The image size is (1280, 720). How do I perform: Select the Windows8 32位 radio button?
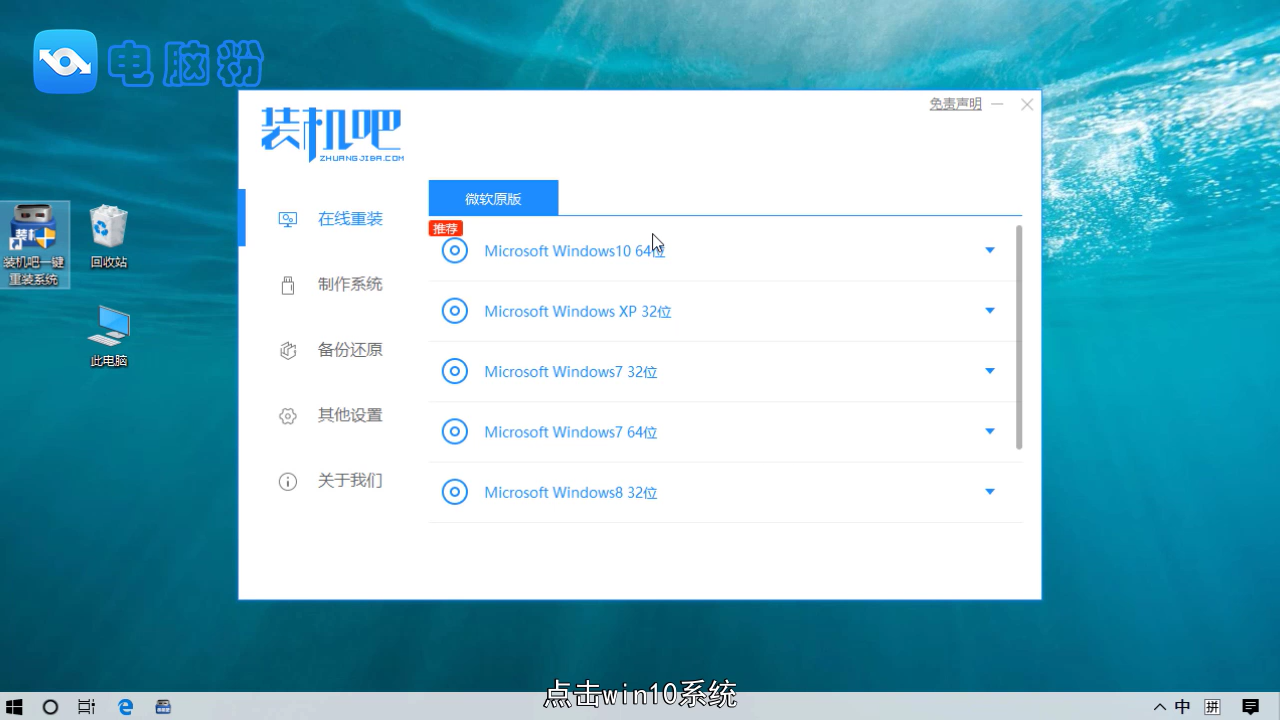point(455,492)
